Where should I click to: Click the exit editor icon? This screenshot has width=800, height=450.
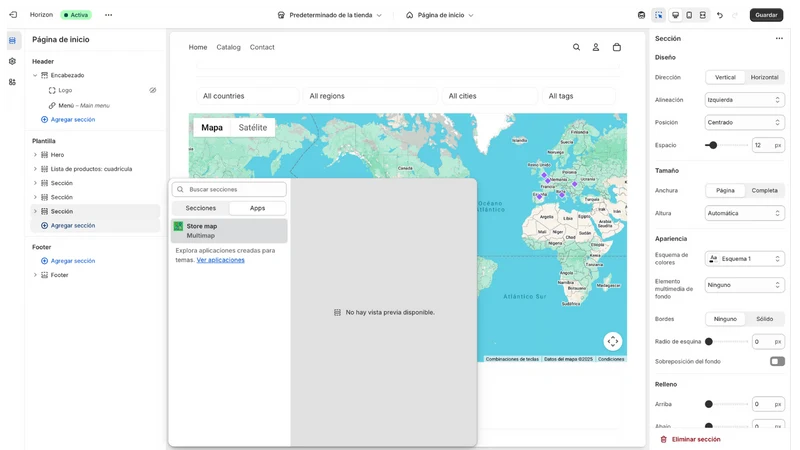[13, 15]
